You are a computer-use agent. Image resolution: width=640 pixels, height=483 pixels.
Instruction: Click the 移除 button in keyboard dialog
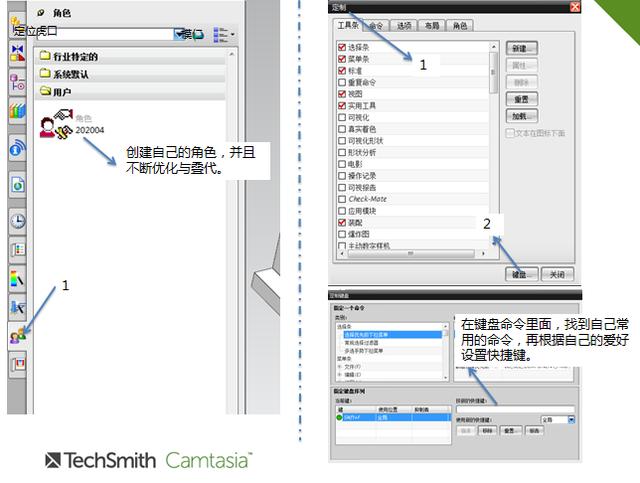(487, 430)
